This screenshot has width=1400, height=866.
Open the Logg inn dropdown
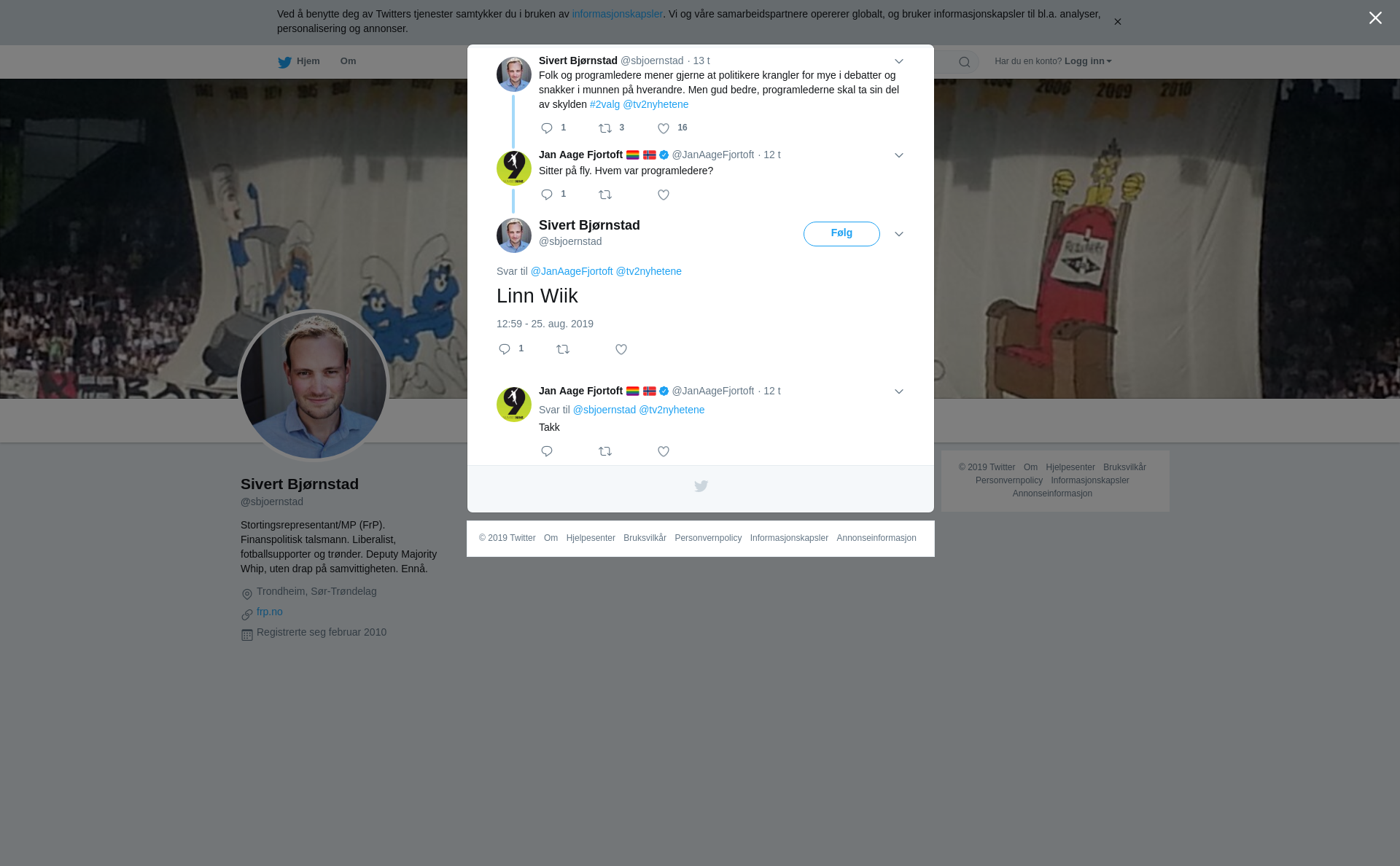click(1087, 61)
